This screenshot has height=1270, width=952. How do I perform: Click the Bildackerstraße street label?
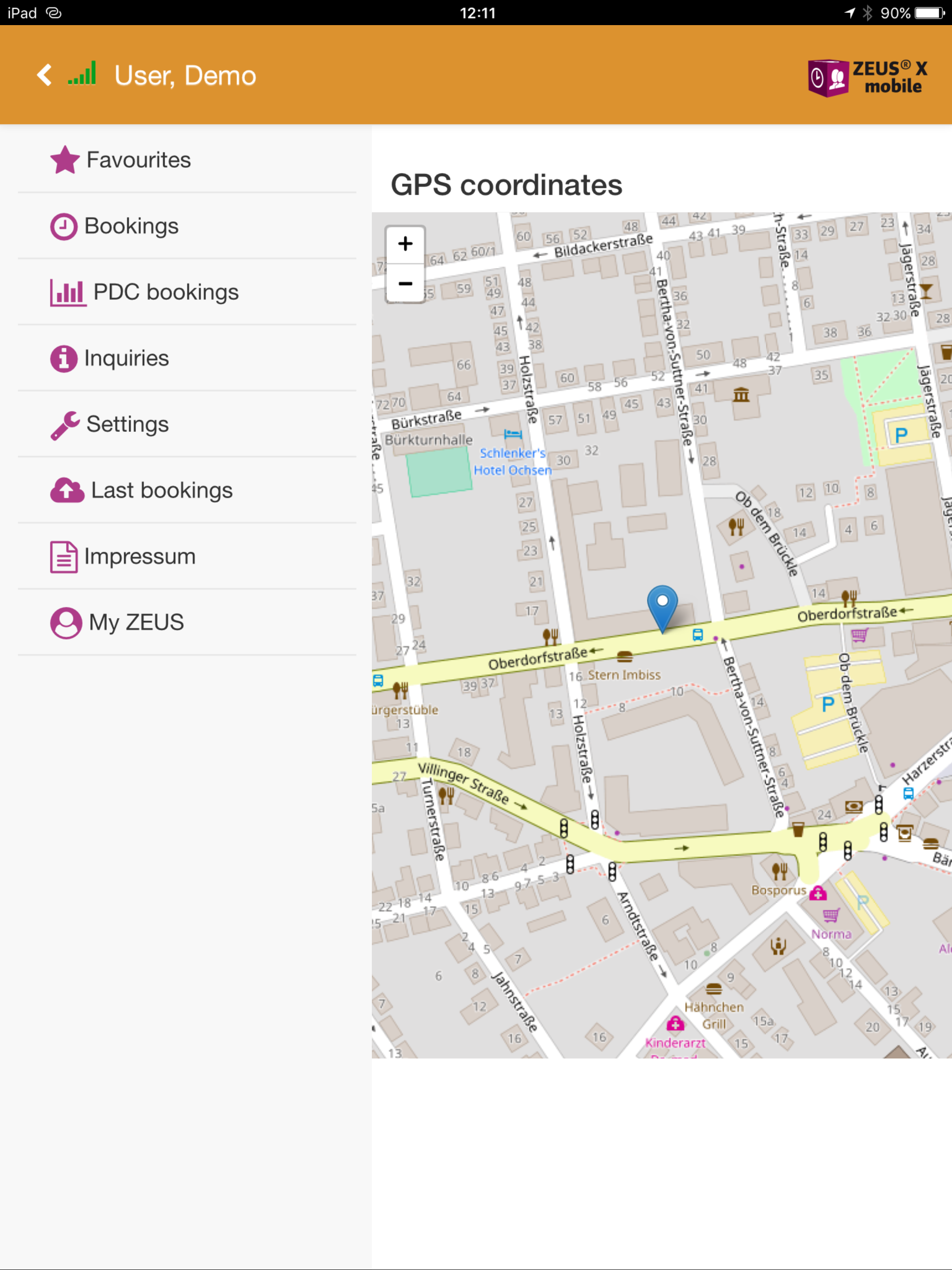coord(603,245)
